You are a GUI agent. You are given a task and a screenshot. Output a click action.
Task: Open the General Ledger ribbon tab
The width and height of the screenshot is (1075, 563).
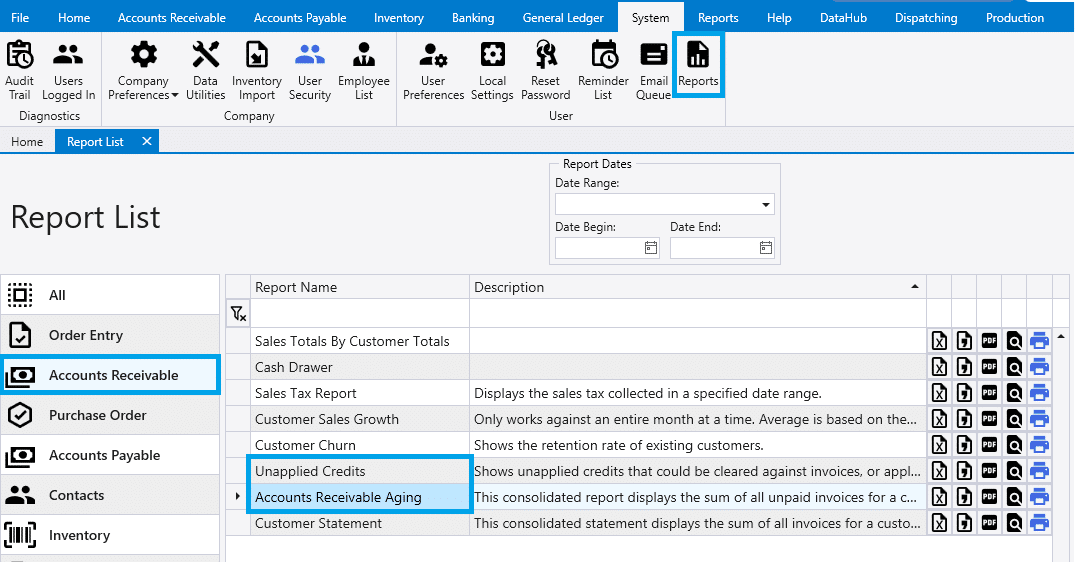pyautogui.click(x=563, y=18)
